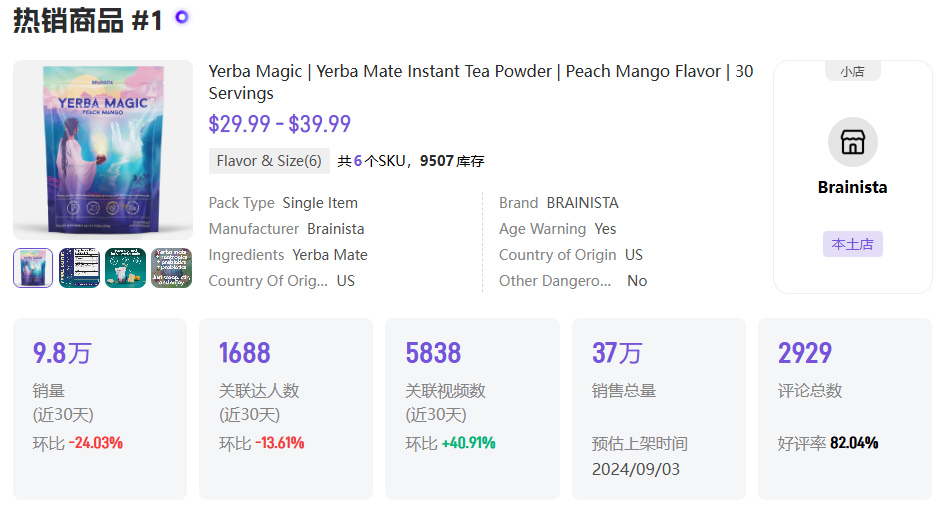
Task: Open the main Yerba Magic product image
Action: [x=103, y=150]
